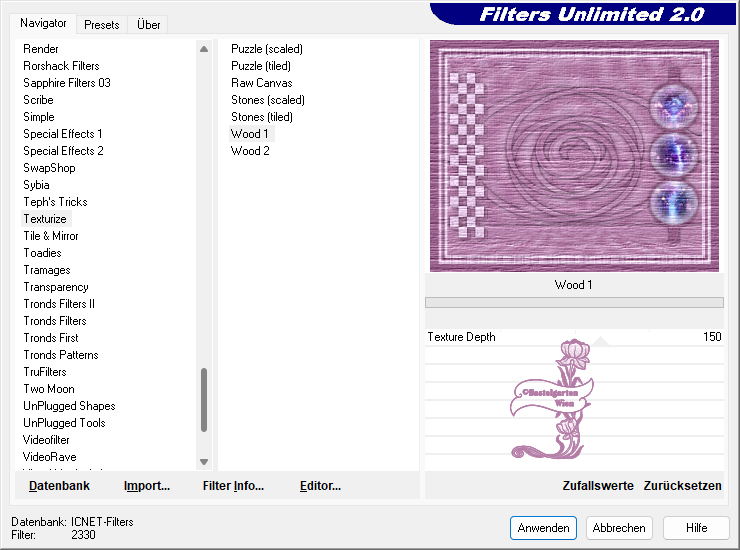740x550 pixels.
Task: Click the Datenbank button
Action: click(x=59, y=486)
